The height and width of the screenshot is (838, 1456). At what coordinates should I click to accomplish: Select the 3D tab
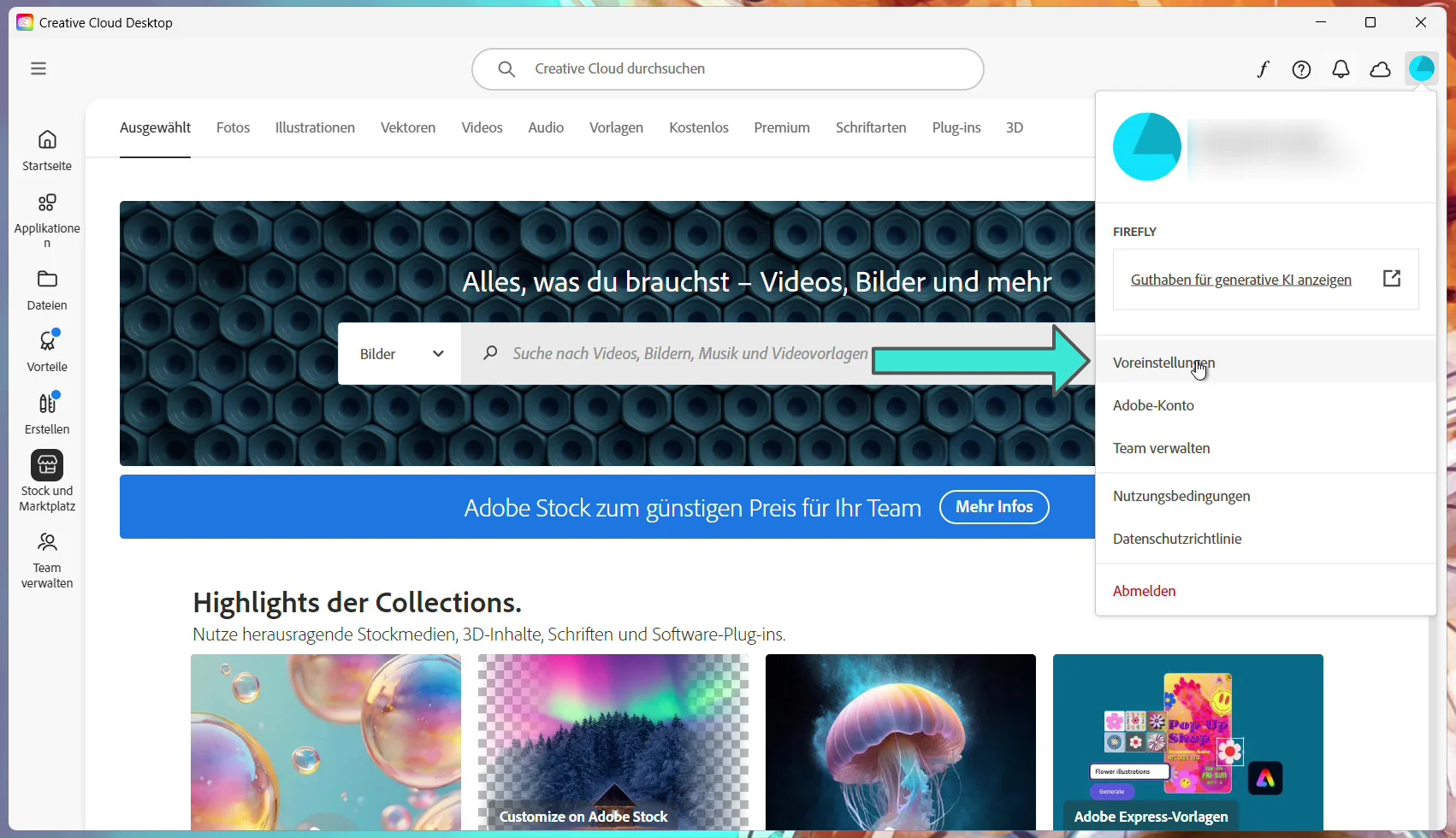click(1015, 127)
